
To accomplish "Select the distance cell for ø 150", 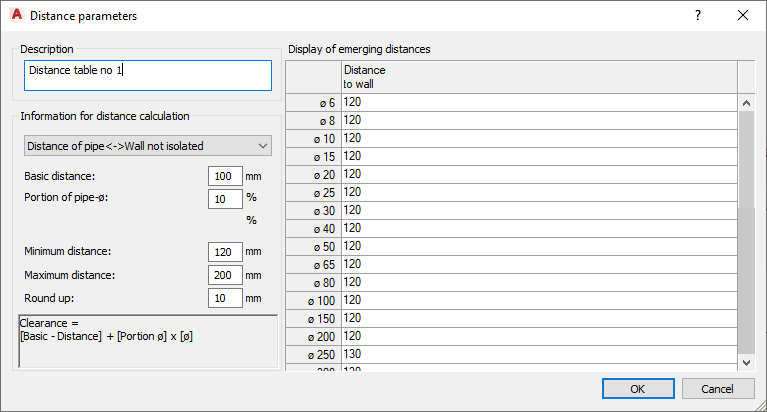I will tap(539, 319).
